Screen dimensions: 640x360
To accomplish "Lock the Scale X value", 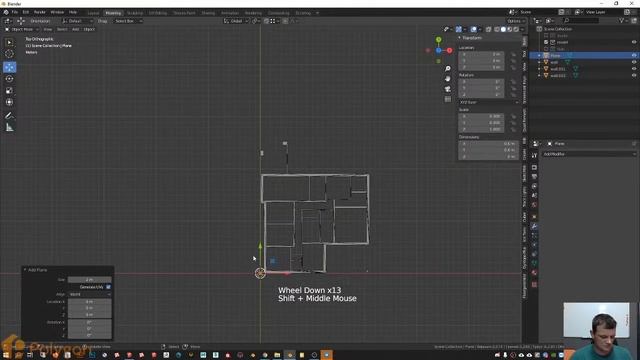I will (513, 116).
